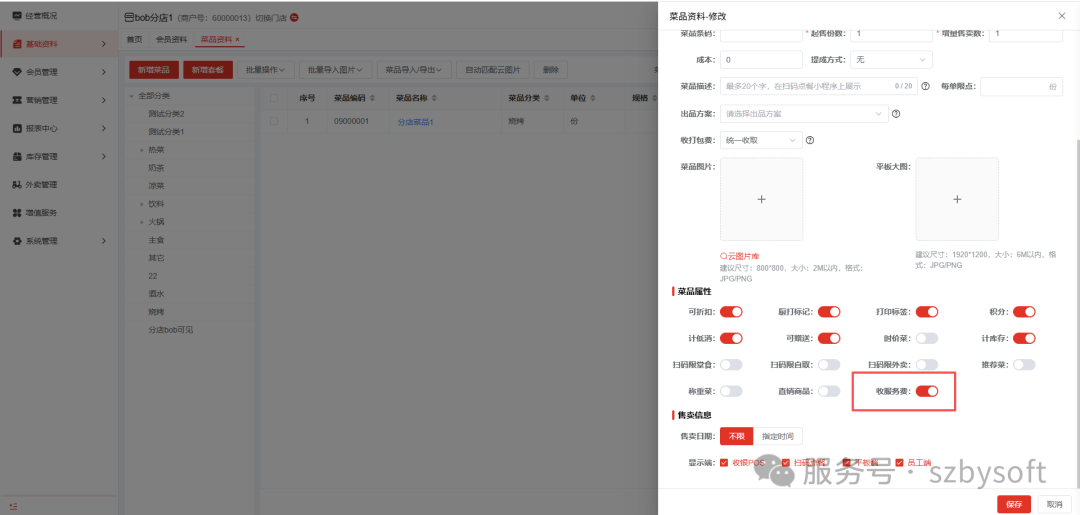
Task: Click the 每单限点 input field
Action: (1021, 87)
